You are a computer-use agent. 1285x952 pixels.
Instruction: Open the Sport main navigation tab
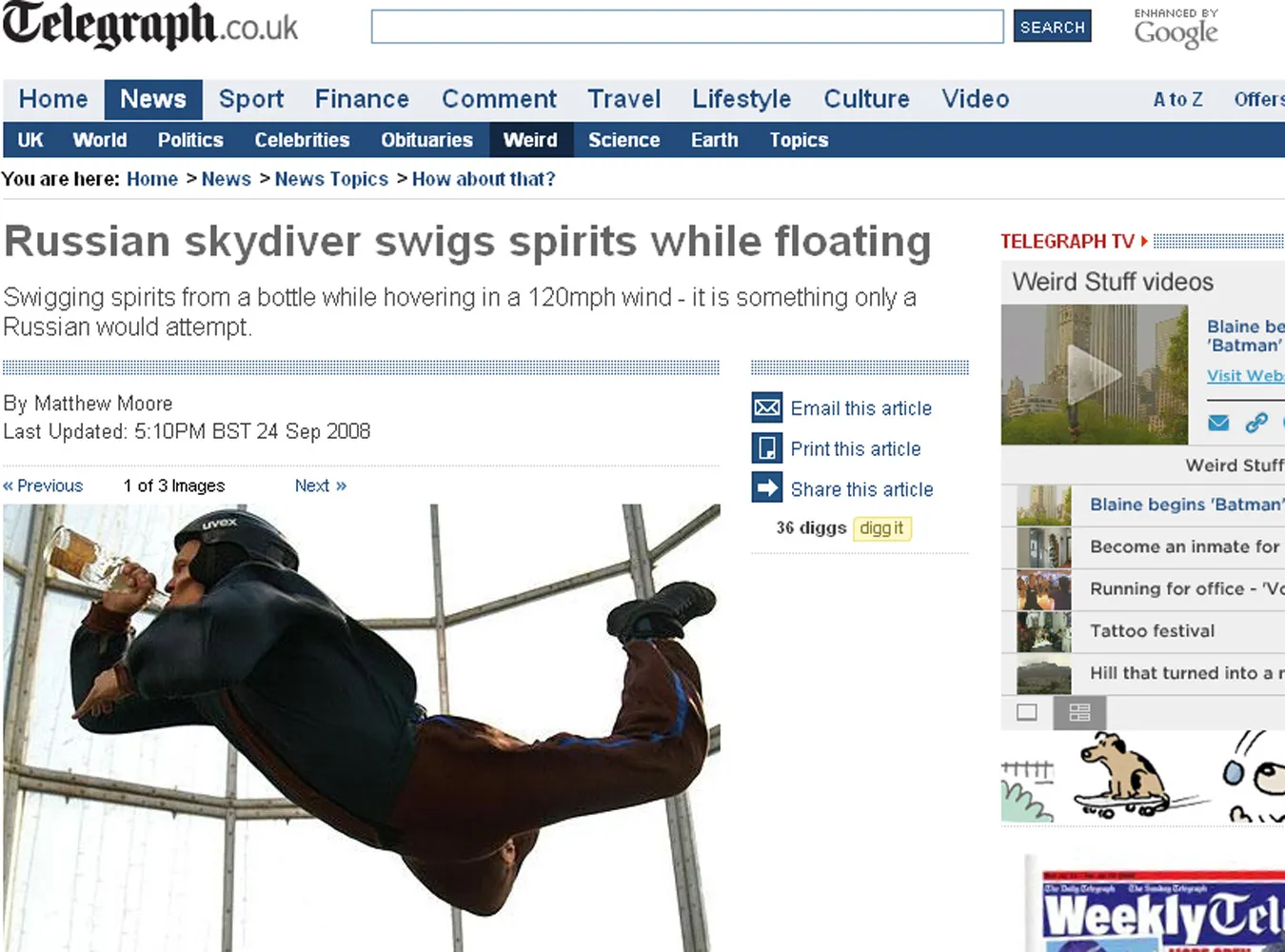(x=251, y=99)
